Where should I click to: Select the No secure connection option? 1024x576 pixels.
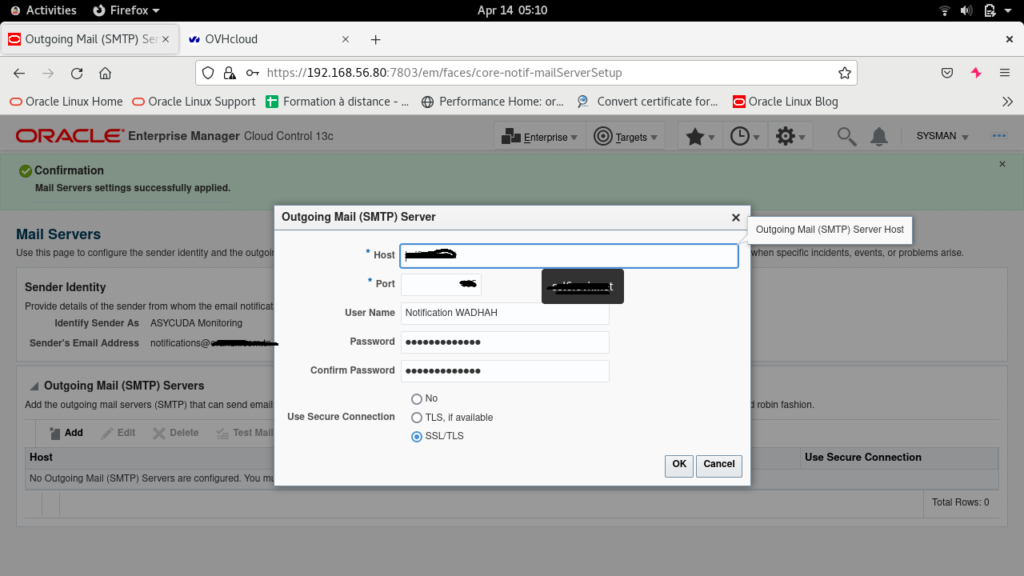pyautogui.click(x=417, y=399)
